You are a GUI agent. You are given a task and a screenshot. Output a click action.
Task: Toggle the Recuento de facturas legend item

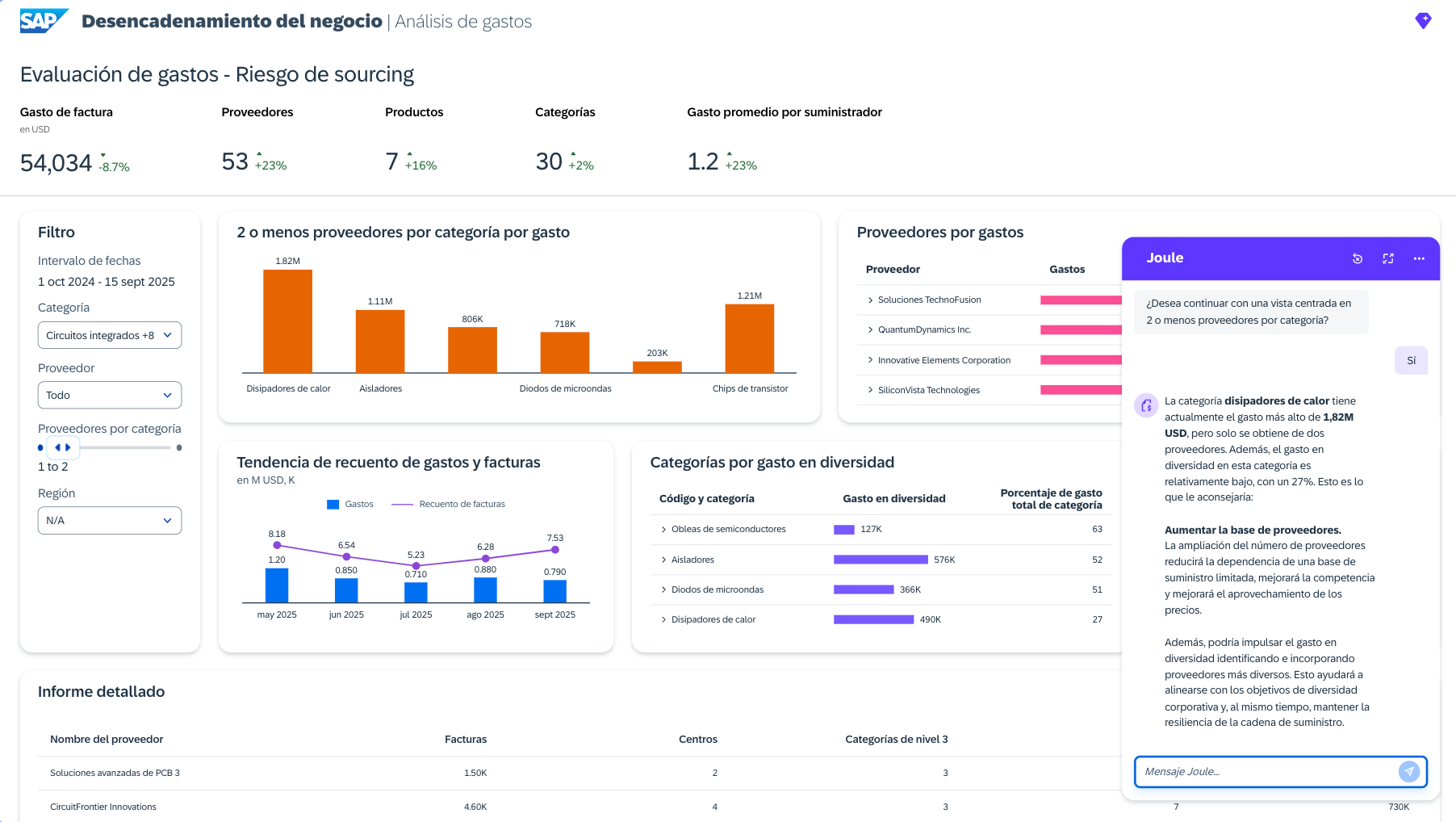coord(449,504)
